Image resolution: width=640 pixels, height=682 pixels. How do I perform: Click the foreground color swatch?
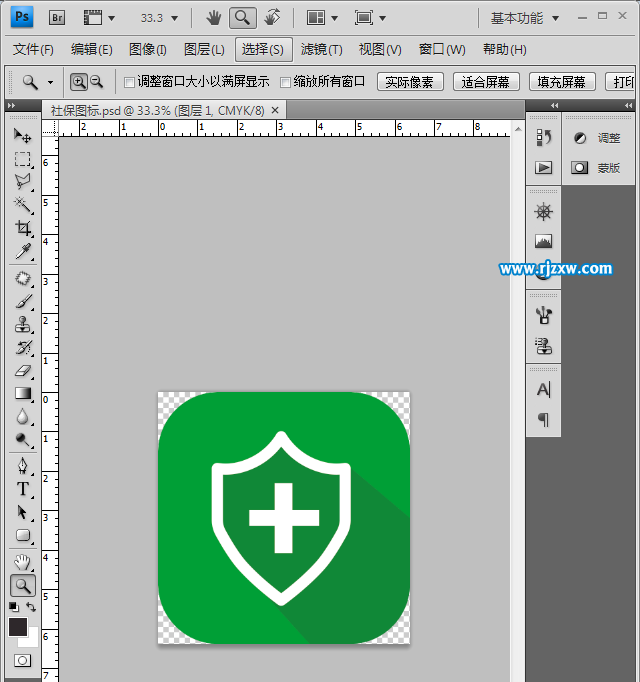click(x=17, y=627)
